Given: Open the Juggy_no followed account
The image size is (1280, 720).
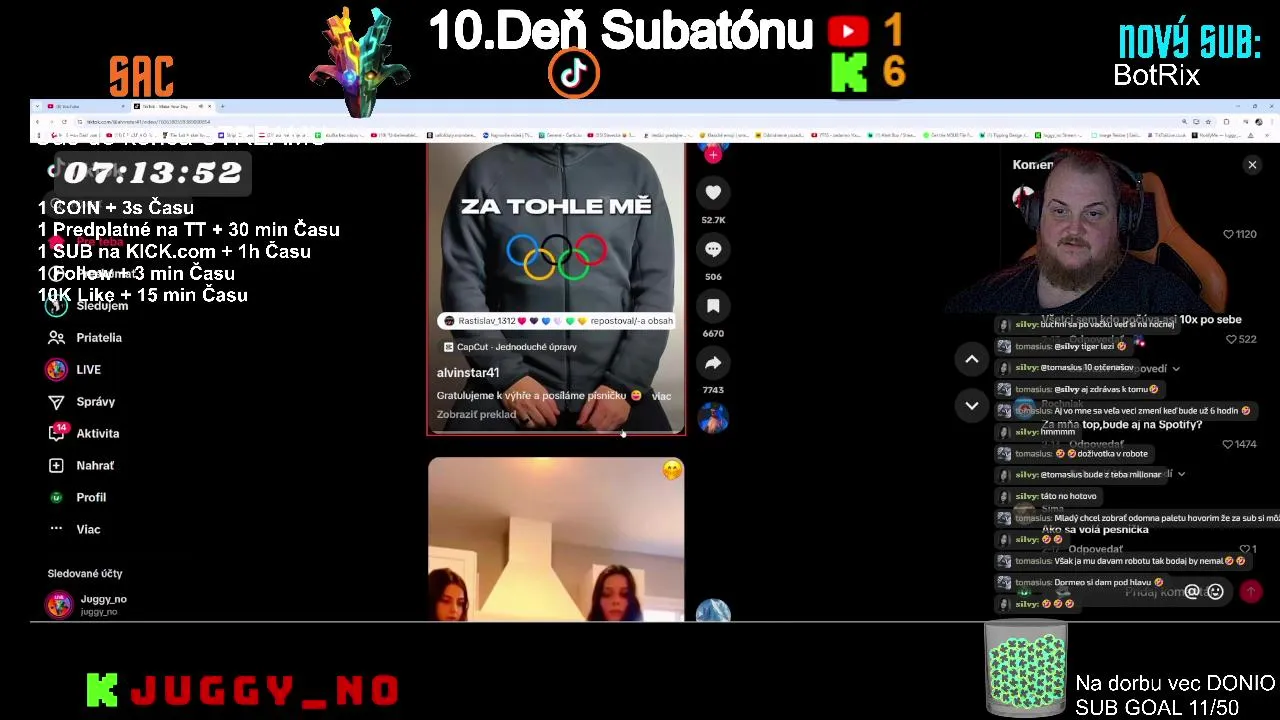Looking at the screenshot, I should pos(88,604).
